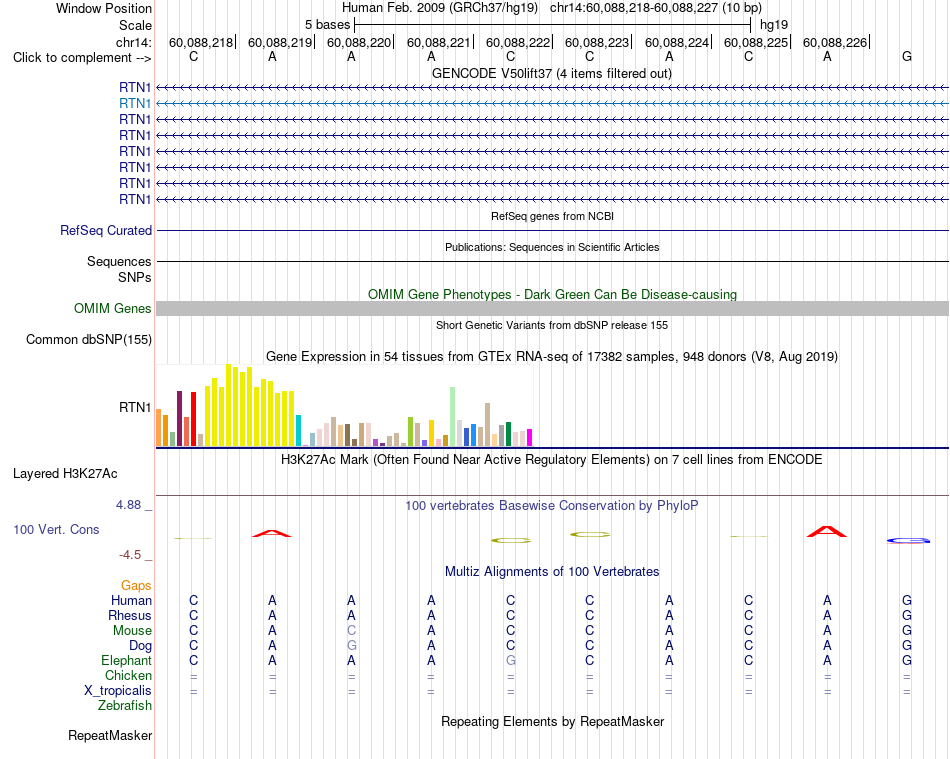The image size is (950, 759).
Task: Select the Zebrafish species row label
Action: [x=125, y=706]
